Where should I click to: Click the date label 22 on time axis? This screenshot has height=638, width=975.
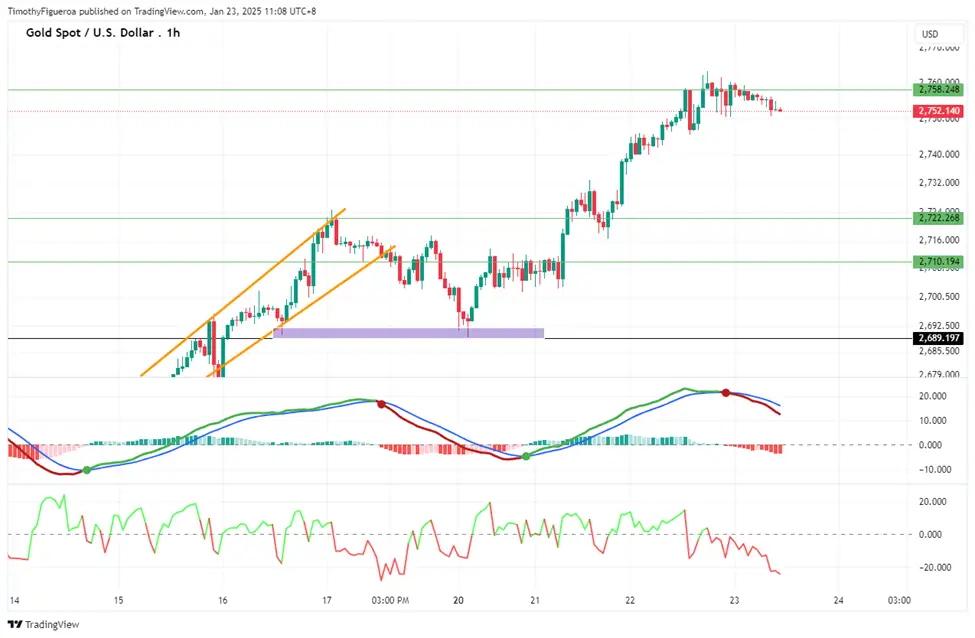pyautogui.click(x=630, y=601)
